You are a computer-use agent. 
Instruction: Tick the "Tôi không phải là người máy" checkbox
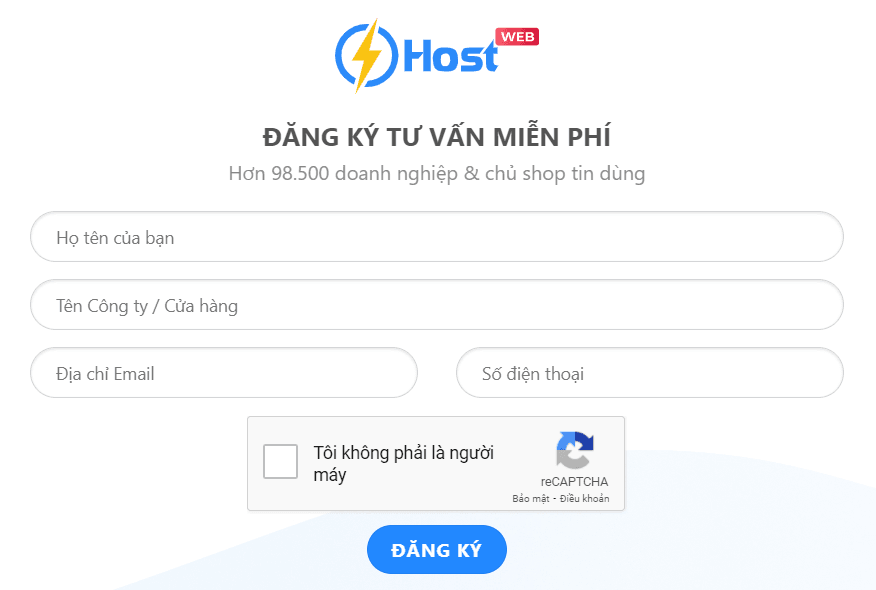280,461
